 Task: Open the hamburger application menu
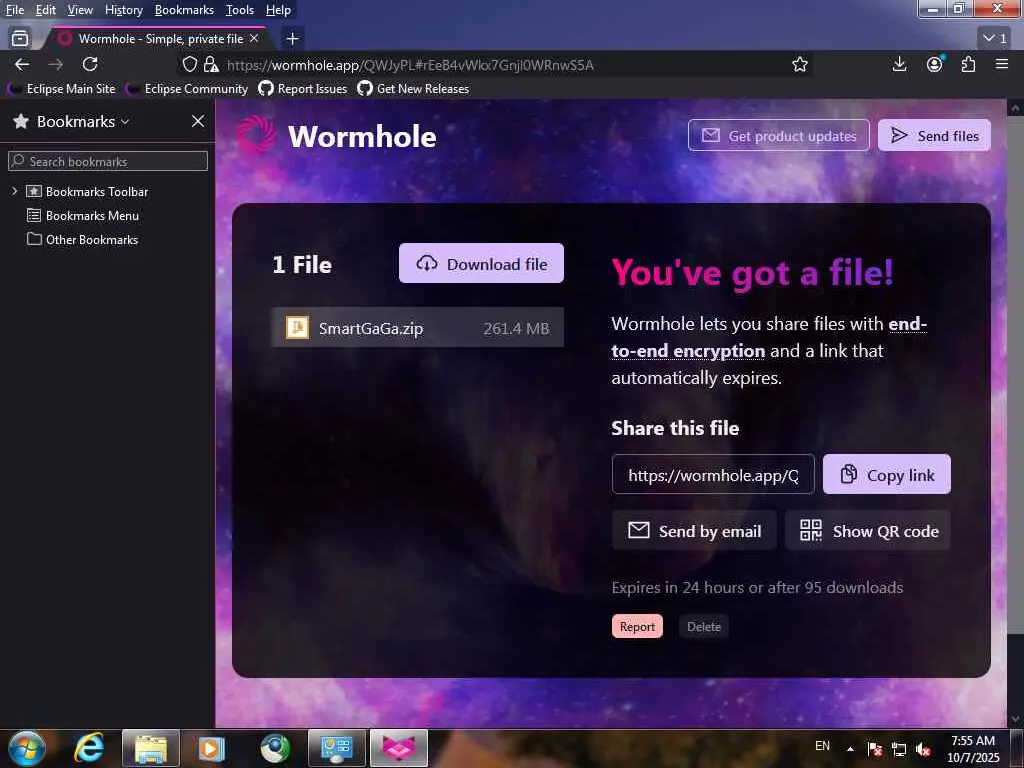(x=1002, y=64)
